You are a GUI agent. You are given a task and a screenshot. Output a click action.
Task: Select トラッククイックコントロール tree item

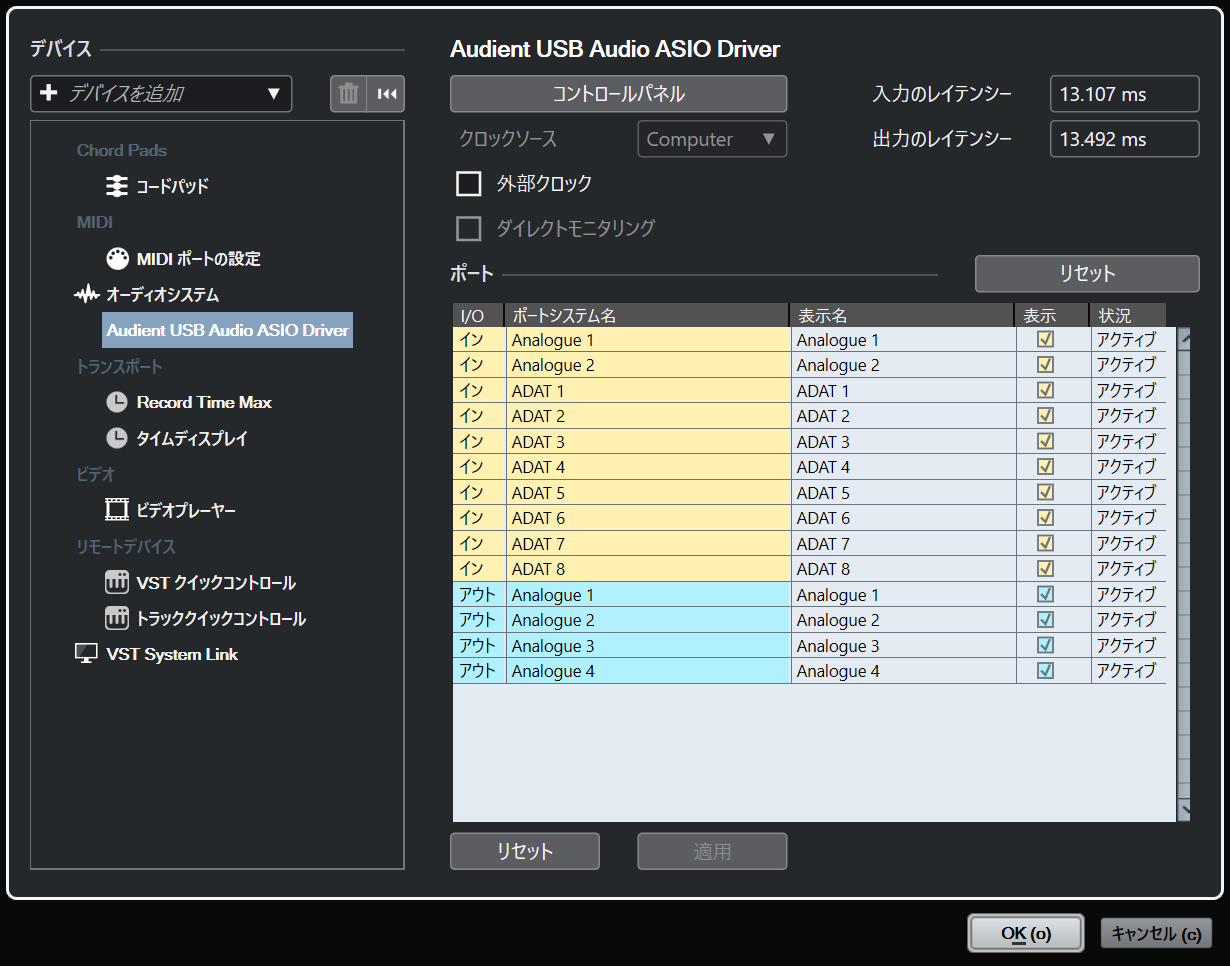(221, 618)
